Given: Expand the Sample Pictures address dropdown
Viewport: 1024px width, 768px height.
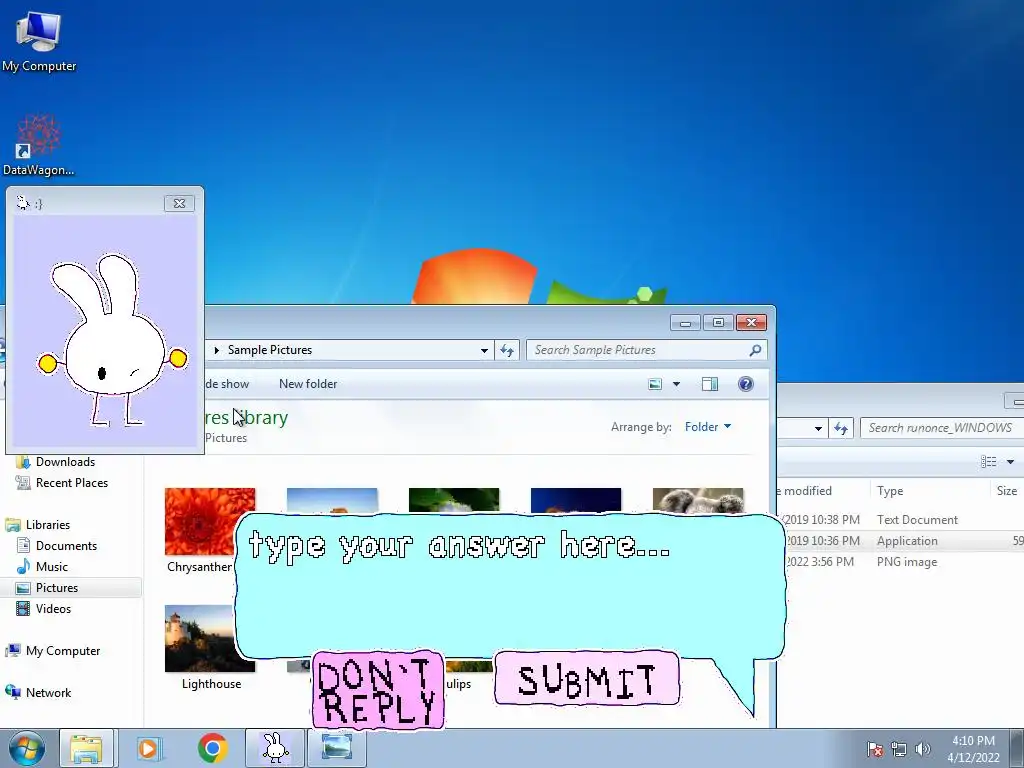Looking at the screenshot, I should coord(484,350).
